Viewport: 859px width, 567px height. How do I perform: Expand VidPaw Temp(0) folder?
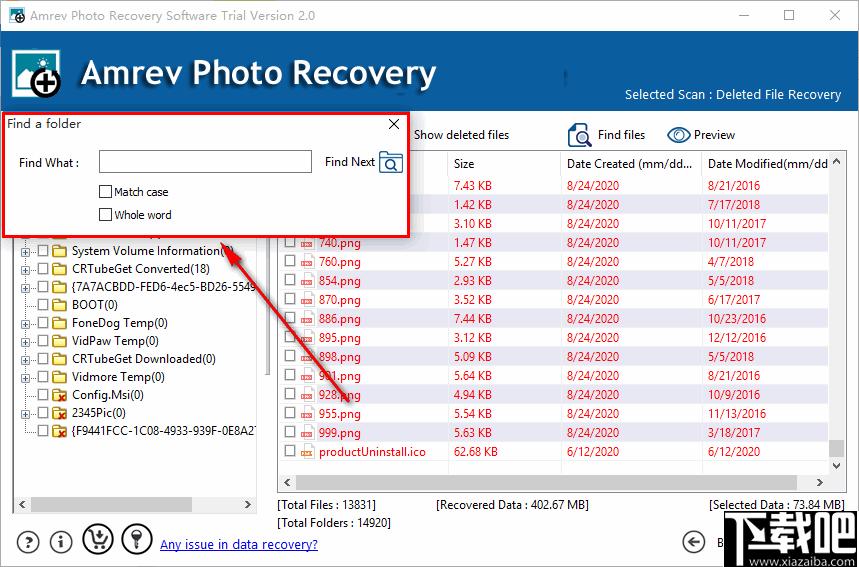(x=25, y=342)
